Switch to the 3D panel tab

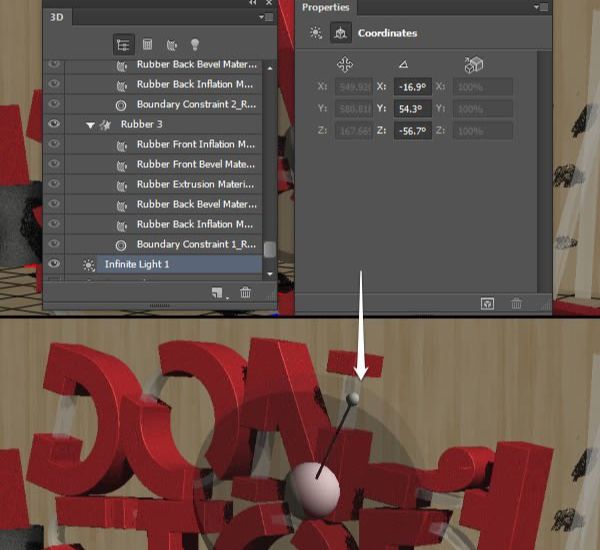[x=57, y=17]
